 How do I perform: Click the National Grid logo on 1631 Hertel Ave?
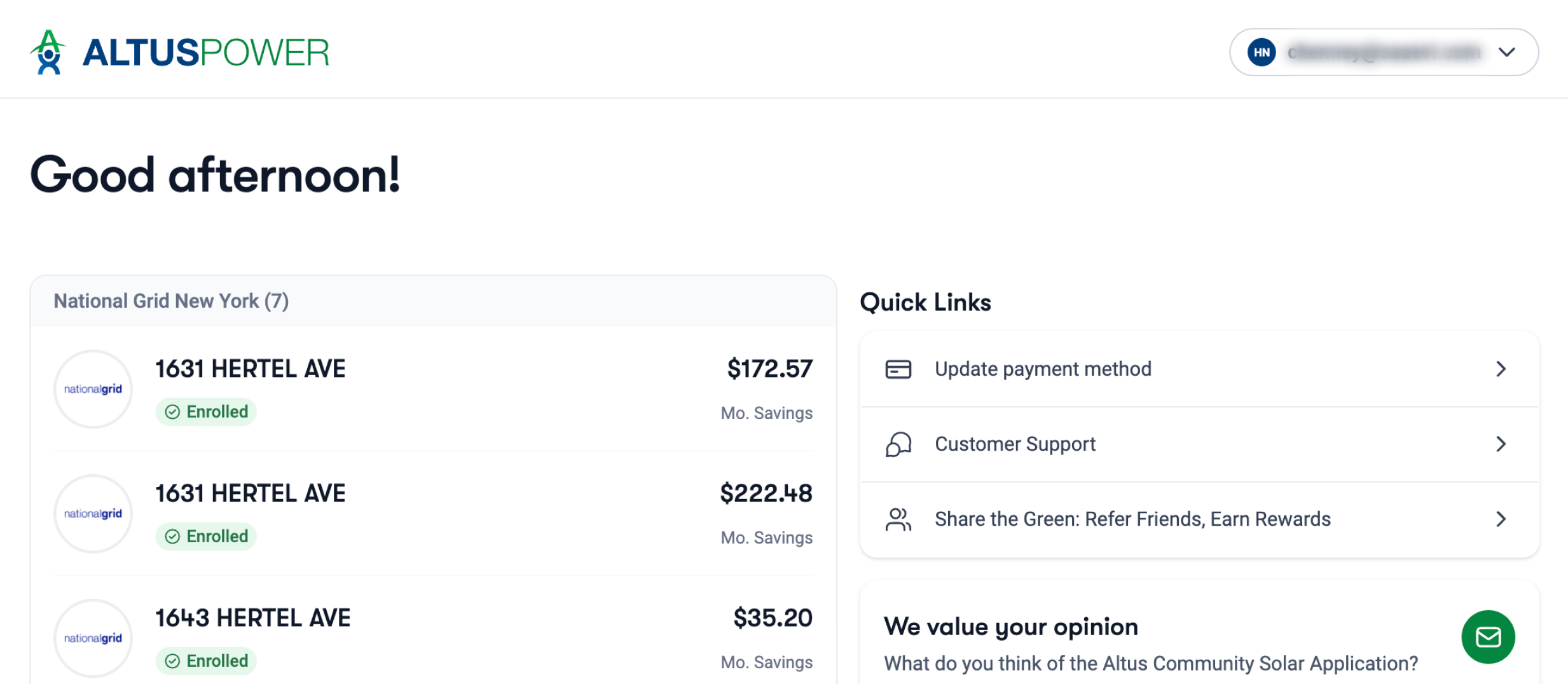pos(92,388)
